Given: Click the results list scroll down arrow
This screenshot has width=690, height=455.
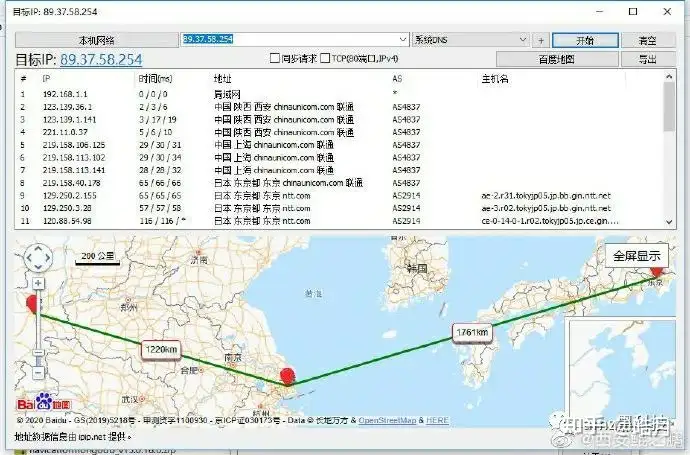Looking at the screenshot, I should click(669, 222).
